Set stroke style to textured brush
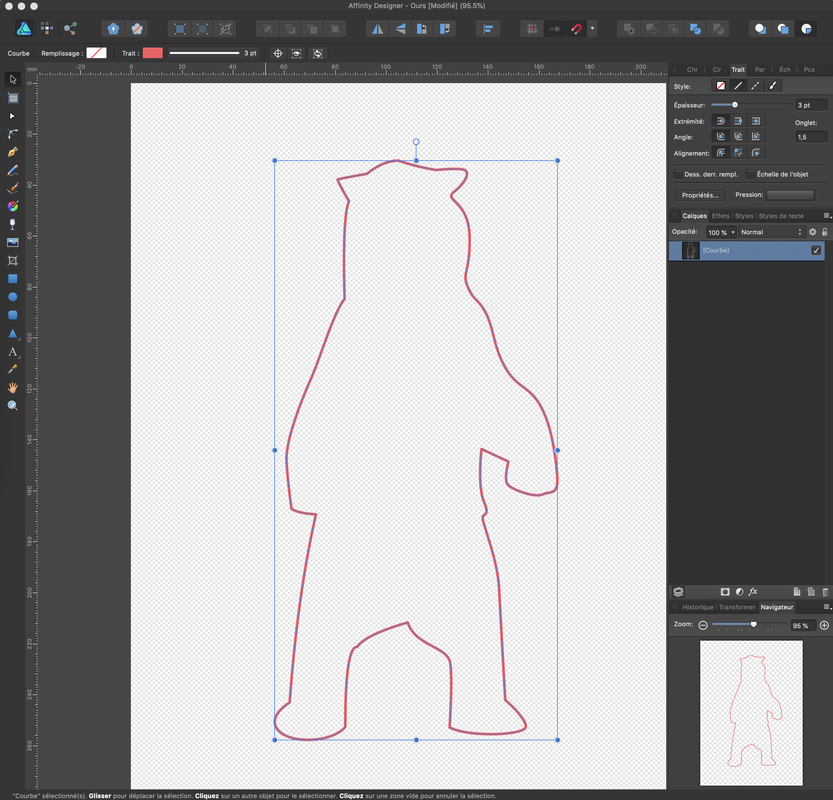The image size is (833, 800). coord(772,86)
